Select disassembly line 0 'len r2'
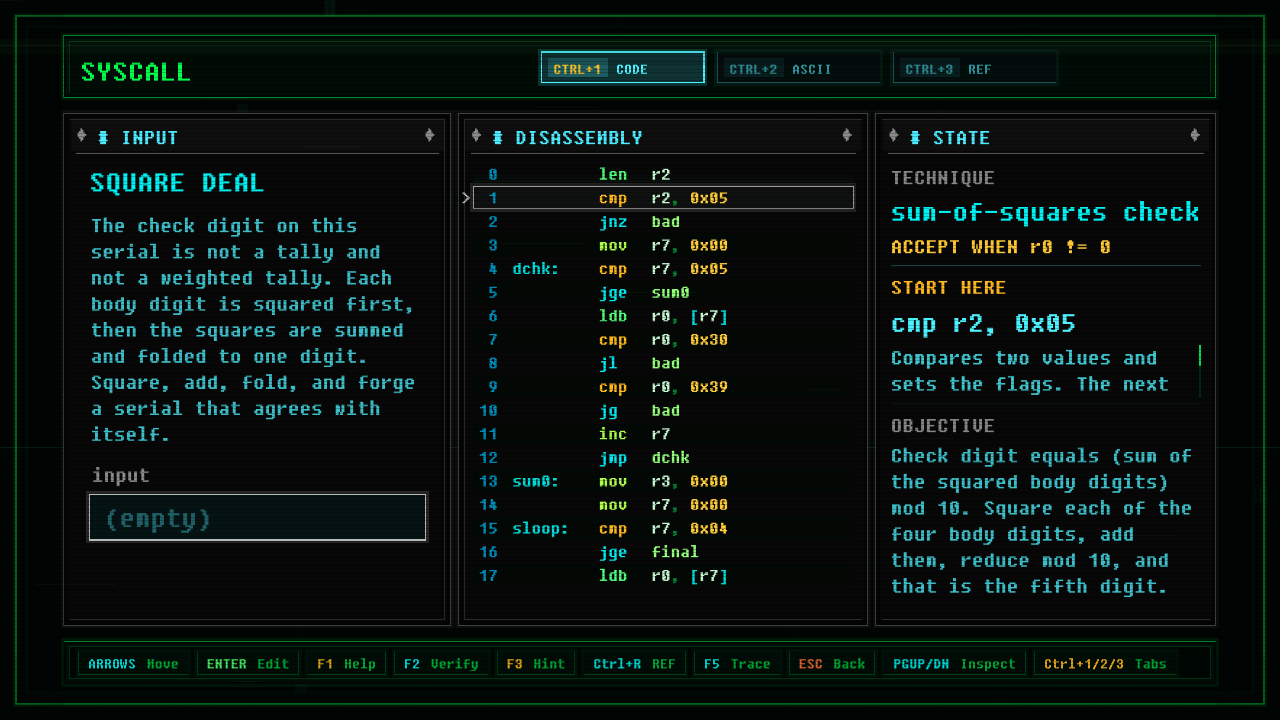The height and width of the screenshot is (720, 1280). click(663, 174)
